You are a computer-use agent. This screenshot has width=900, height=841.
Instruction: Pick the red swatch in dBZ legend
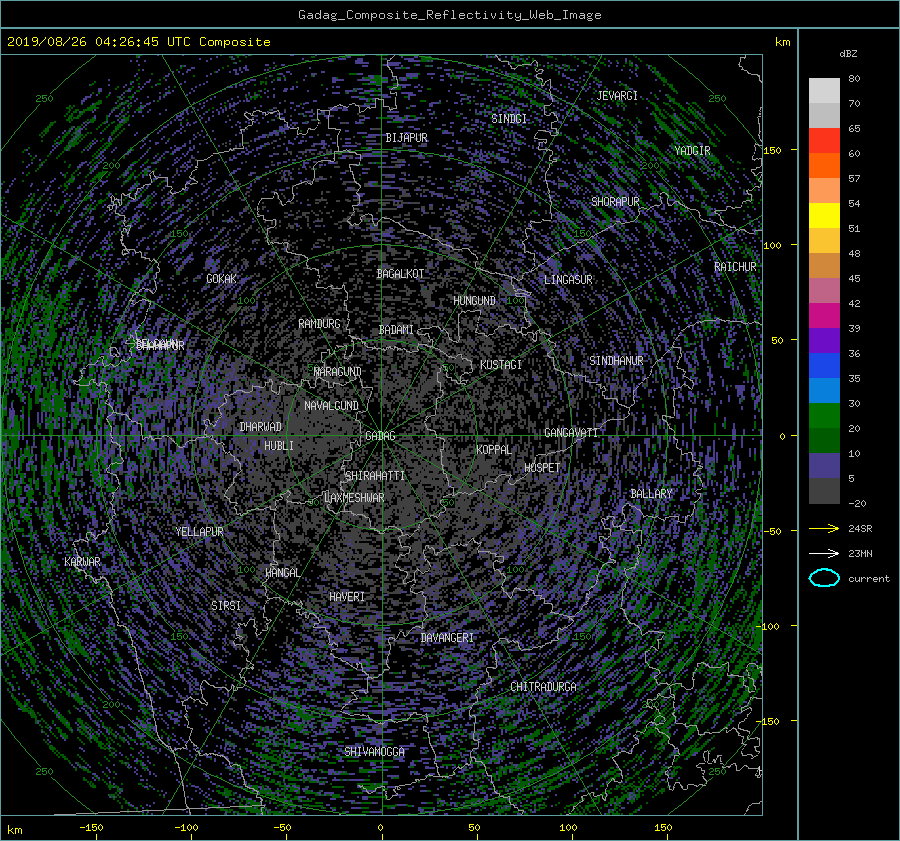click(x=824, y=140)
